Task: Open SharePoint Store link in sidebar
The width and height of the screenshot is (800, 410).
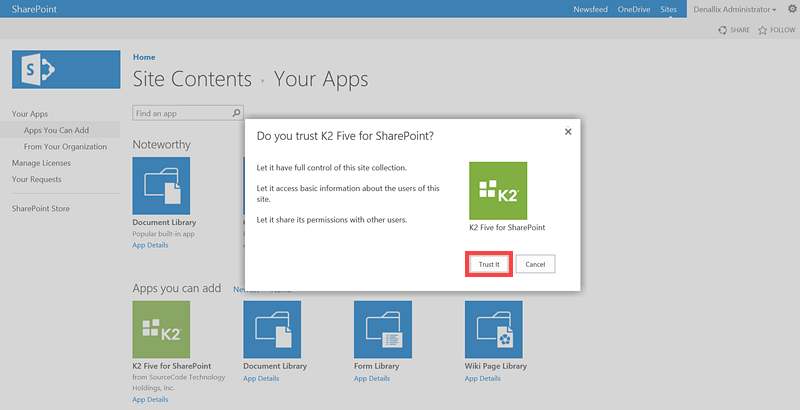Action: [x=41, y=209]
